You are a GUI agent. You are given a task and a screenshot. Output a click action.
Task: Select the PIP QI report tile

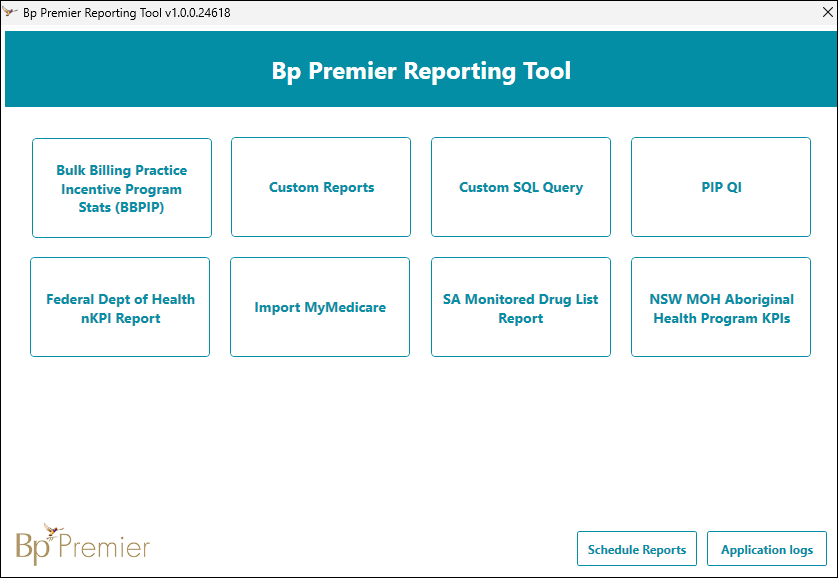coord(721,188)
